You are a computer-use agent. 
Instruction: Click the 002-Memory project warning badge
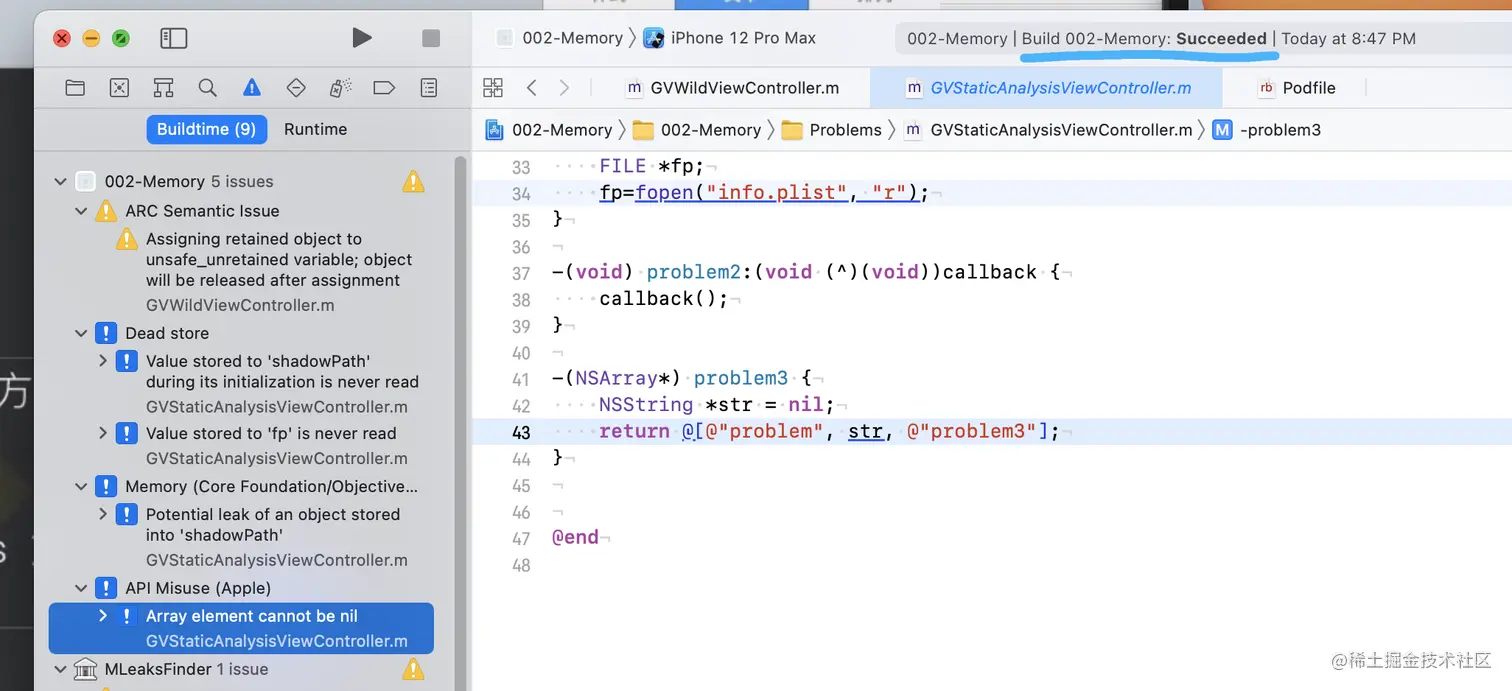pyautogui.click(x=413, y=181)
